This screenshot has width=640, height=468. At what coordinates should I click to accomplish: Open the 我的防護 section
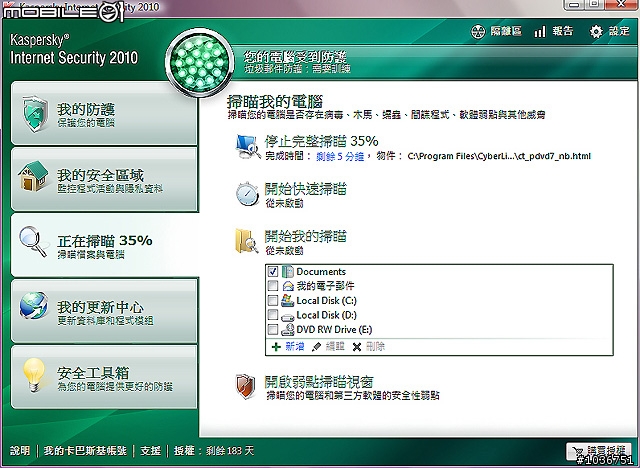pyautogui.click(x=104, y=113)
